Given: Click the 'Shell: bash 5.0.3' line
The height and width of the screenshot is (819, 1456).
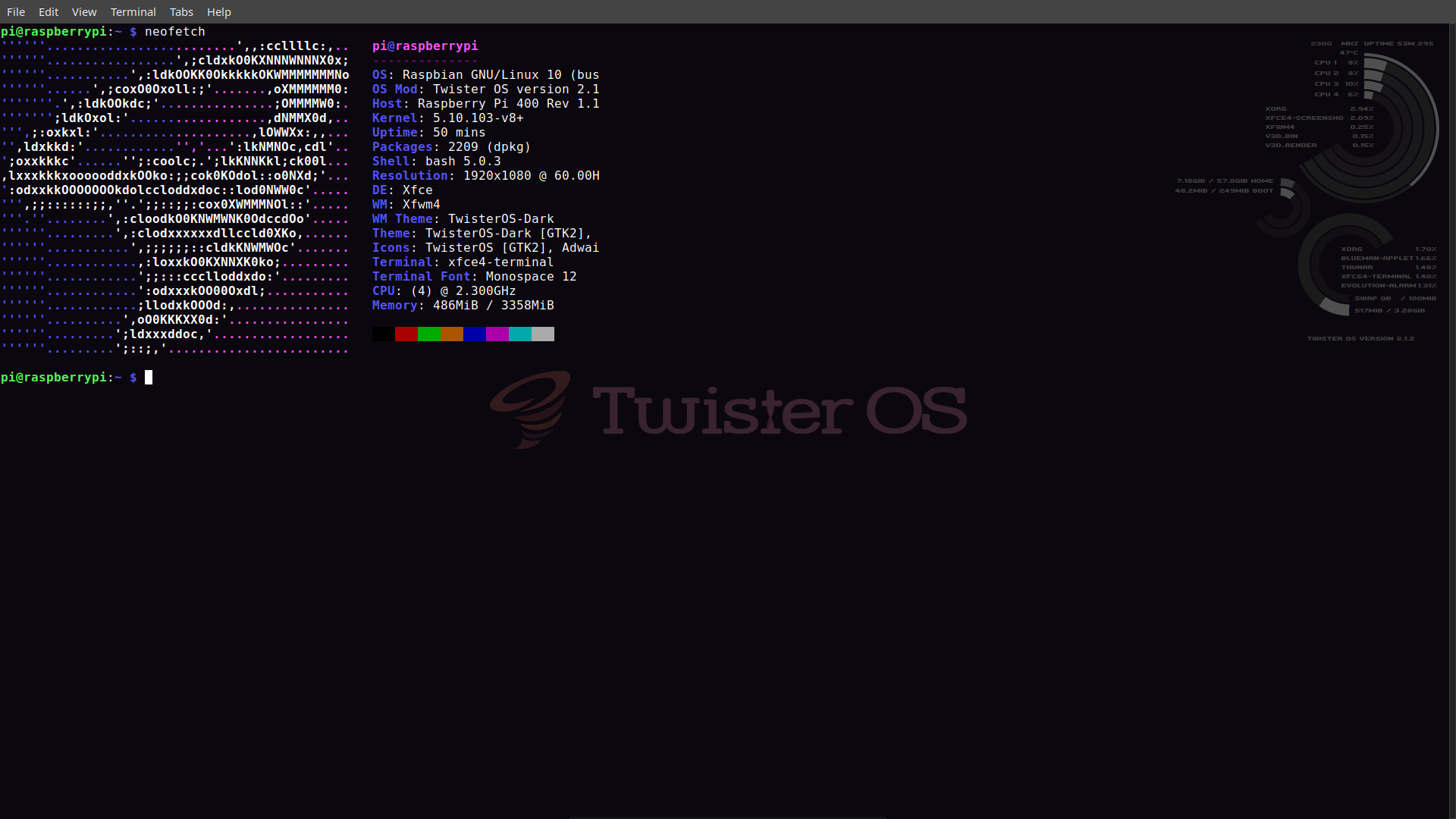Looking at the screenshot, I should click(x=437, y=162).
